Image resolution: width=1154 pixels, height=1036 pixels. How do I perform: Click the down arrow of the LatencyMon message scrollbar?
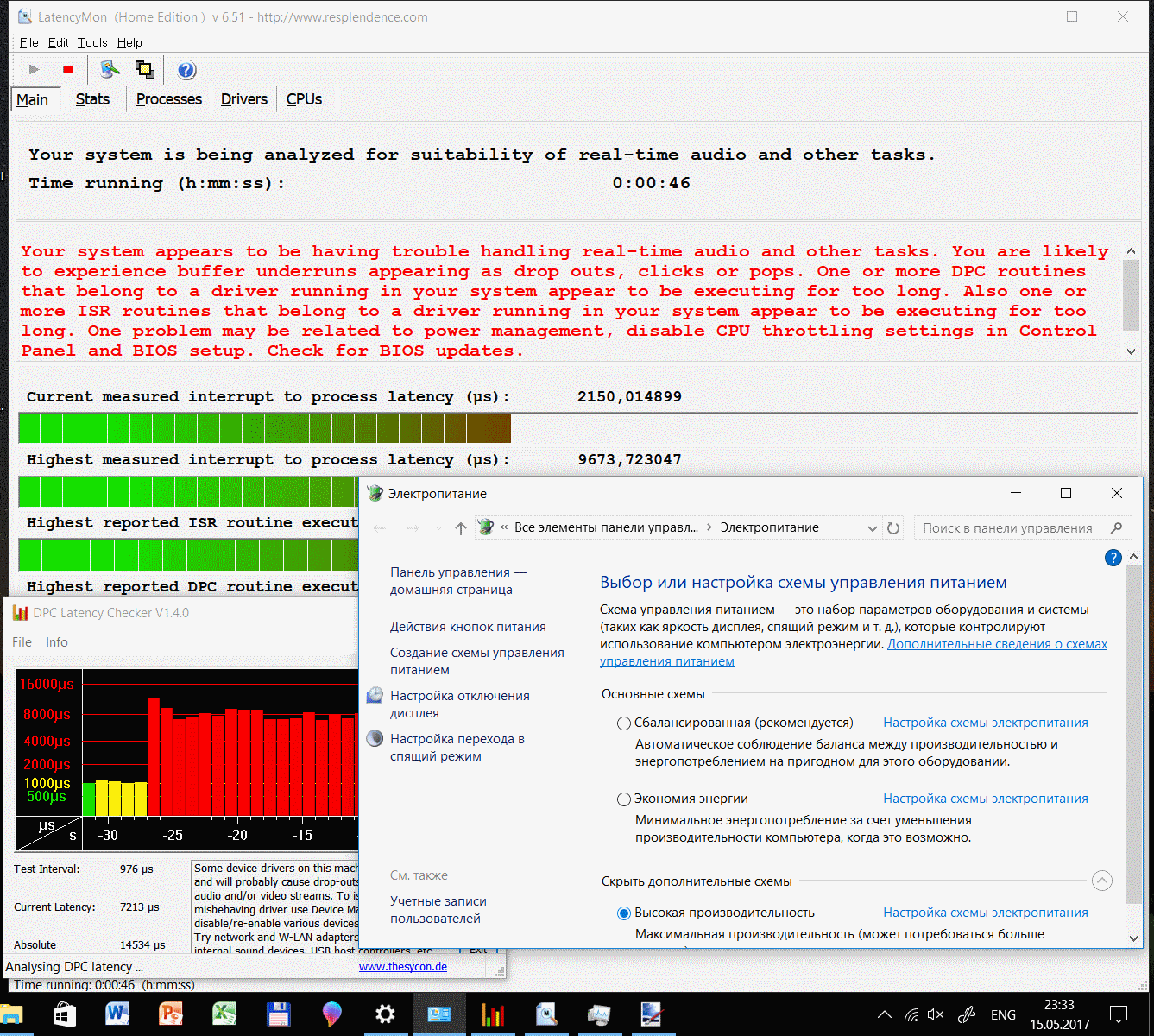[x=1131, y=351]
